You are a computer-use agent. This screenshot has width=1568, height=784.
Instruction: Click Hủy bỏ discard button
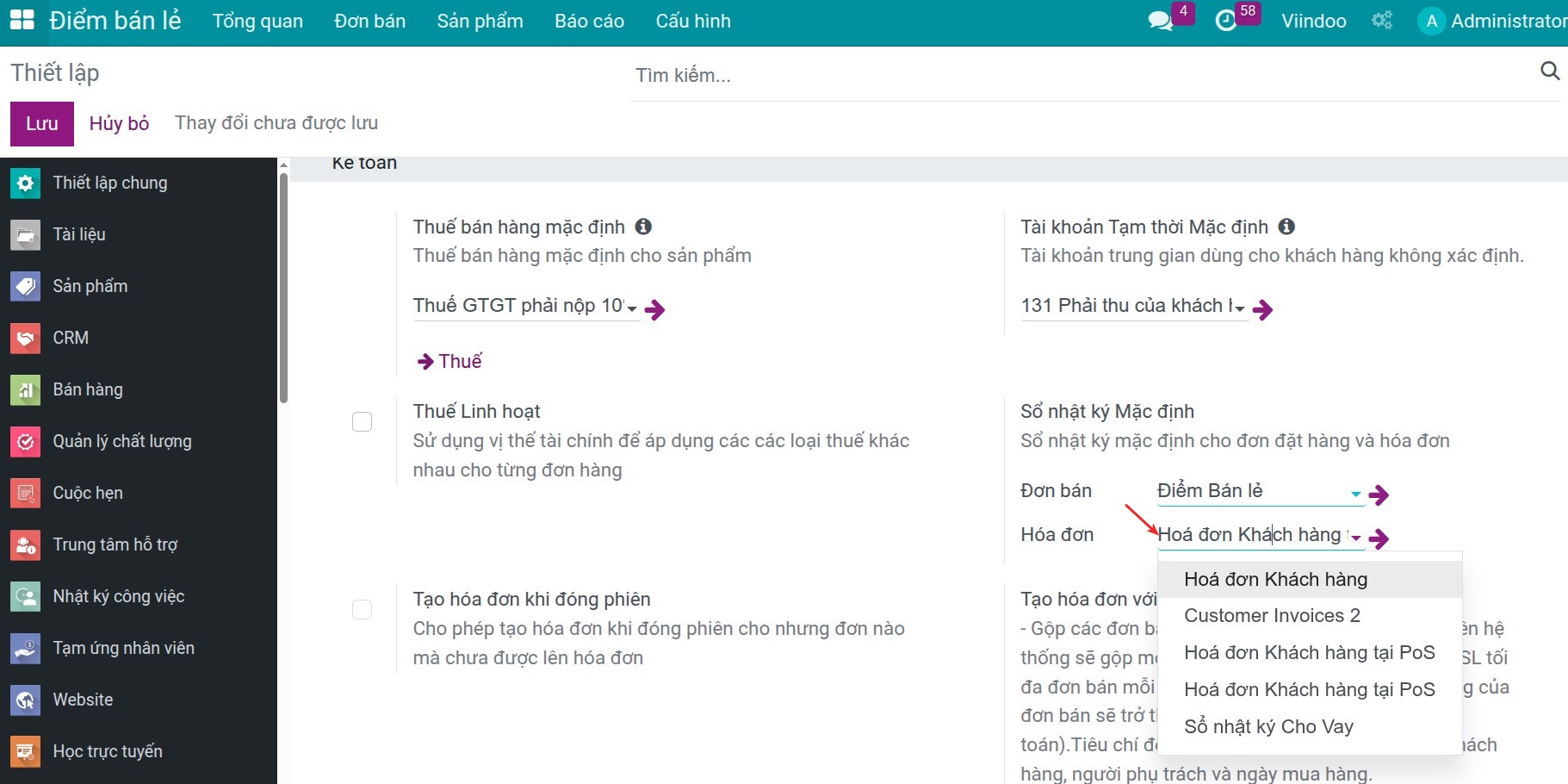(x=119, y=123)
